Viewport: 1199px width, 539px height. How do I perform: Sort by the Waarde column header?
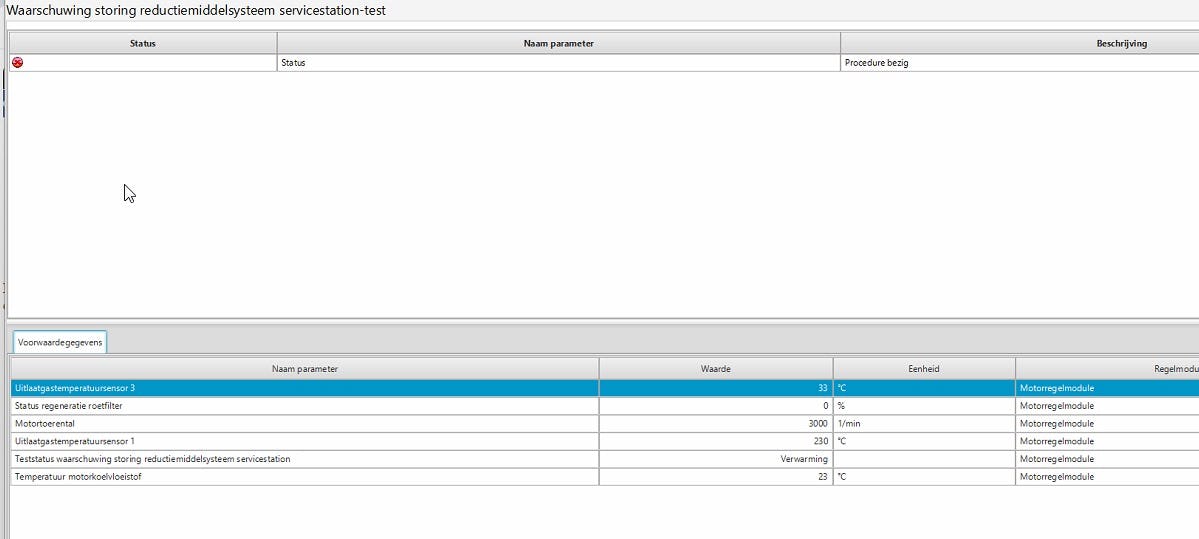[715, 369]
